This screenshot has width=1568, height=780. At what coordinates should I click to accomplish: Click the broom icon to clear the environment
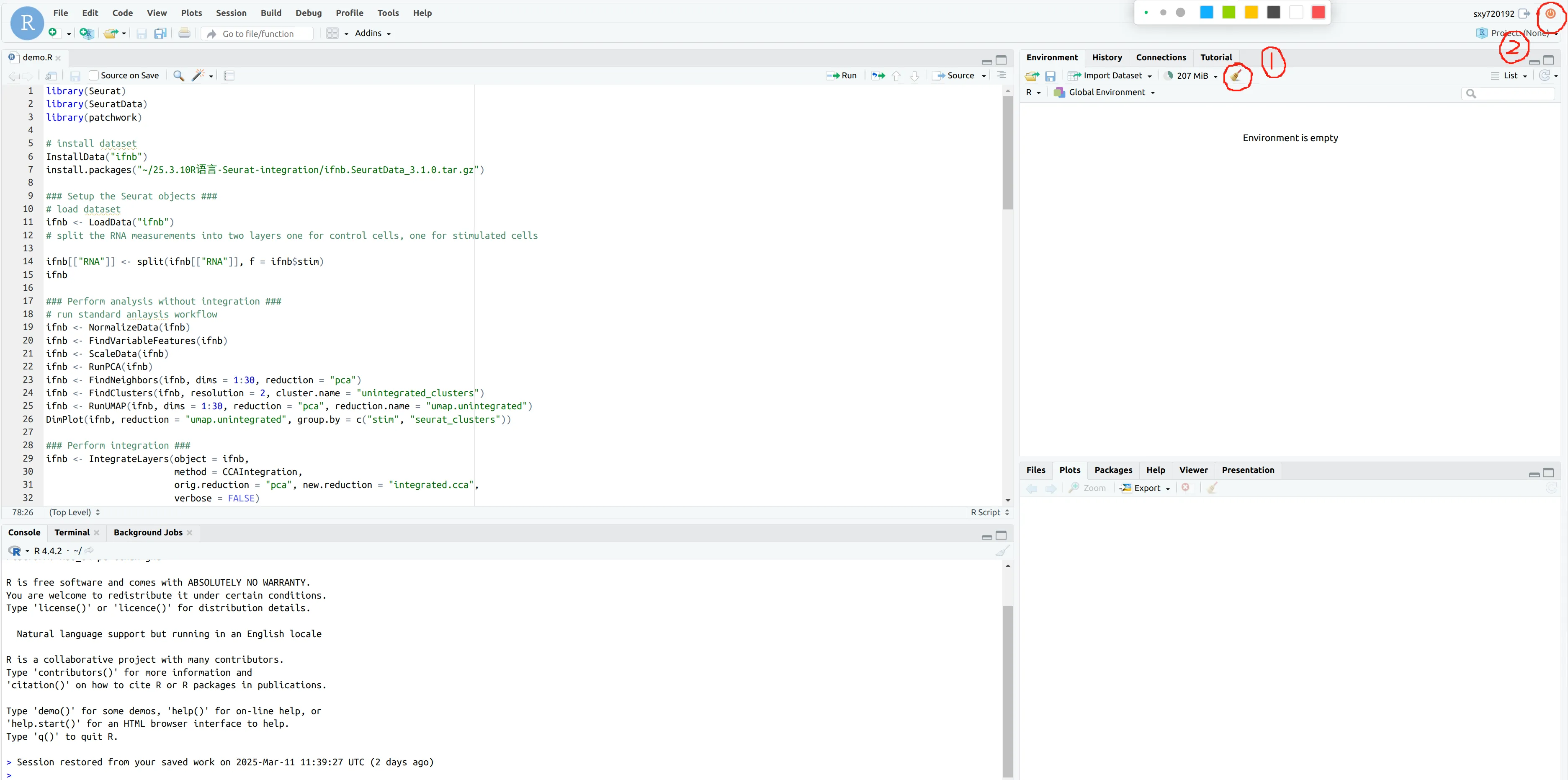click(1236, 76)
